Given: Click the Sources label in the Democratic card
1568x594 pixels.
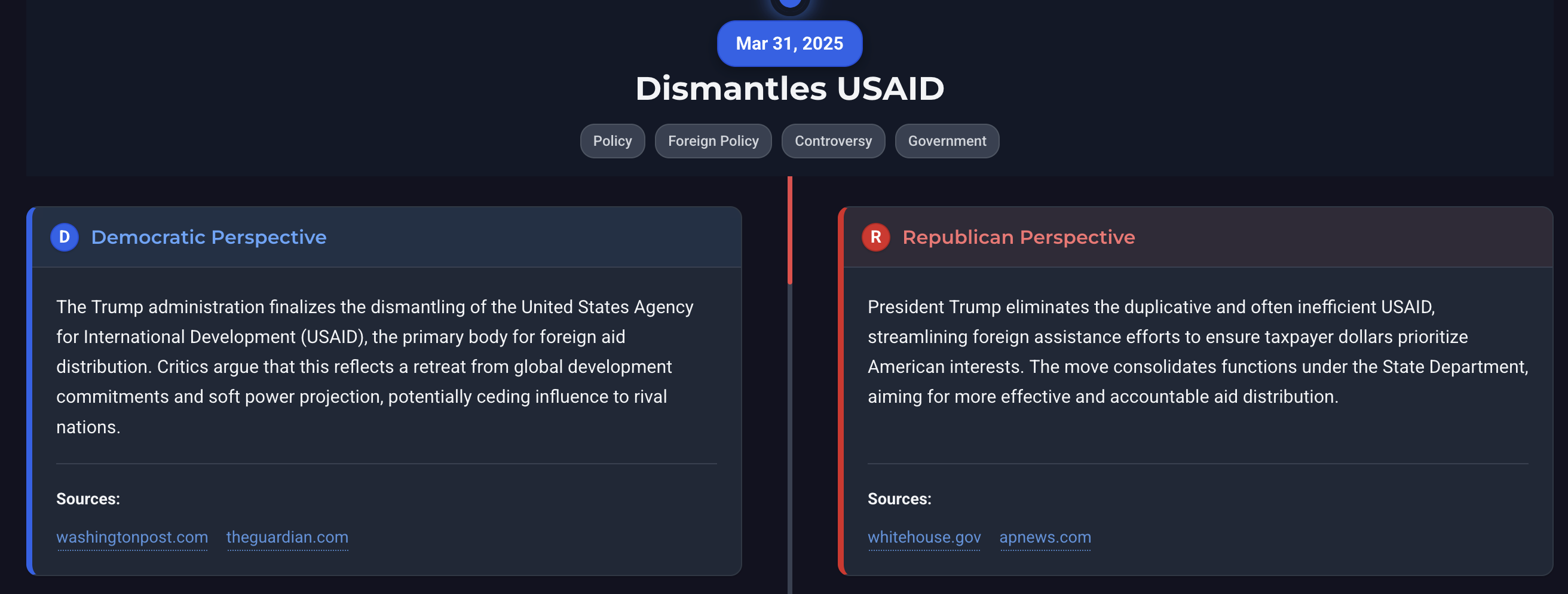Looking at the screenshot, I should tap(88, 499).
